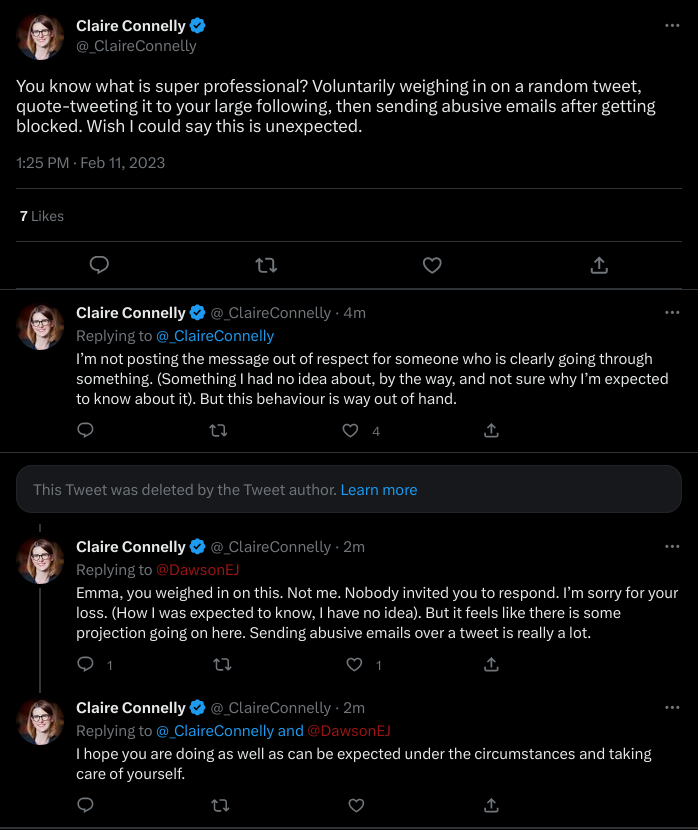
Task: Open reply box on 'Emma, you weighed in' tweet
Action: (86, 664)
